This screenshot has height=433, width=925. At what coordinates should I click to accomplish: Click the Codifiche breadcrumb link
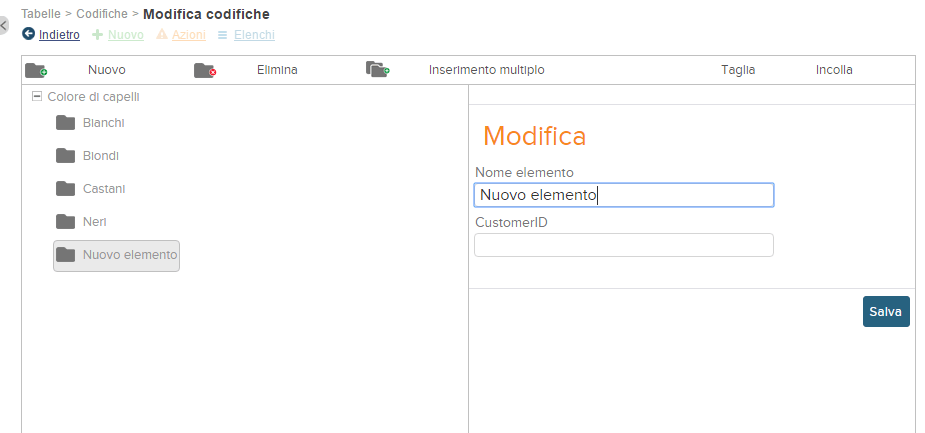(x=102, y=14)
